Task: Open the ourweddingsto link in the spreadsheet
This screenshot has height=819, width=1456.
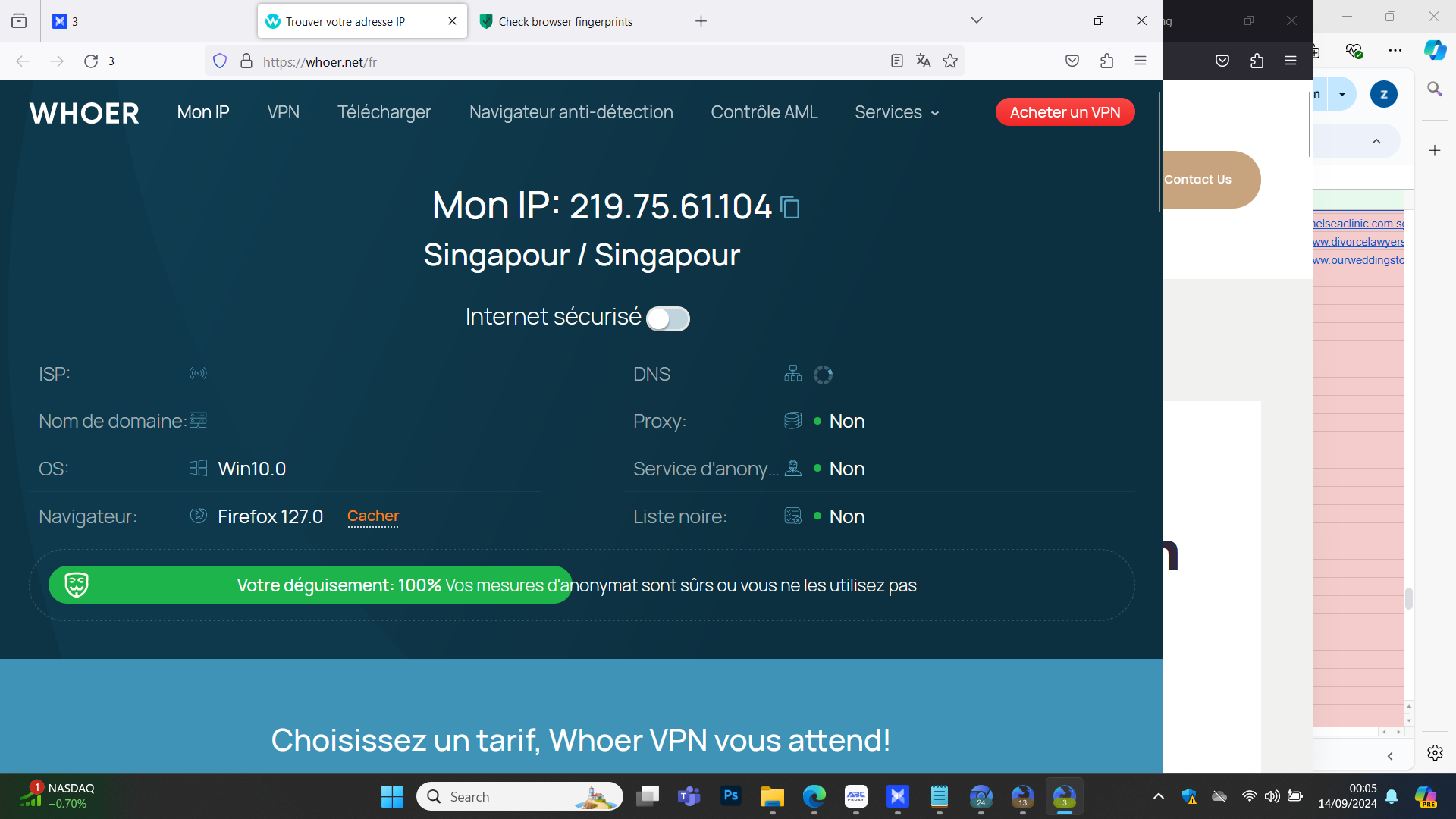Action: point(1358,260)
